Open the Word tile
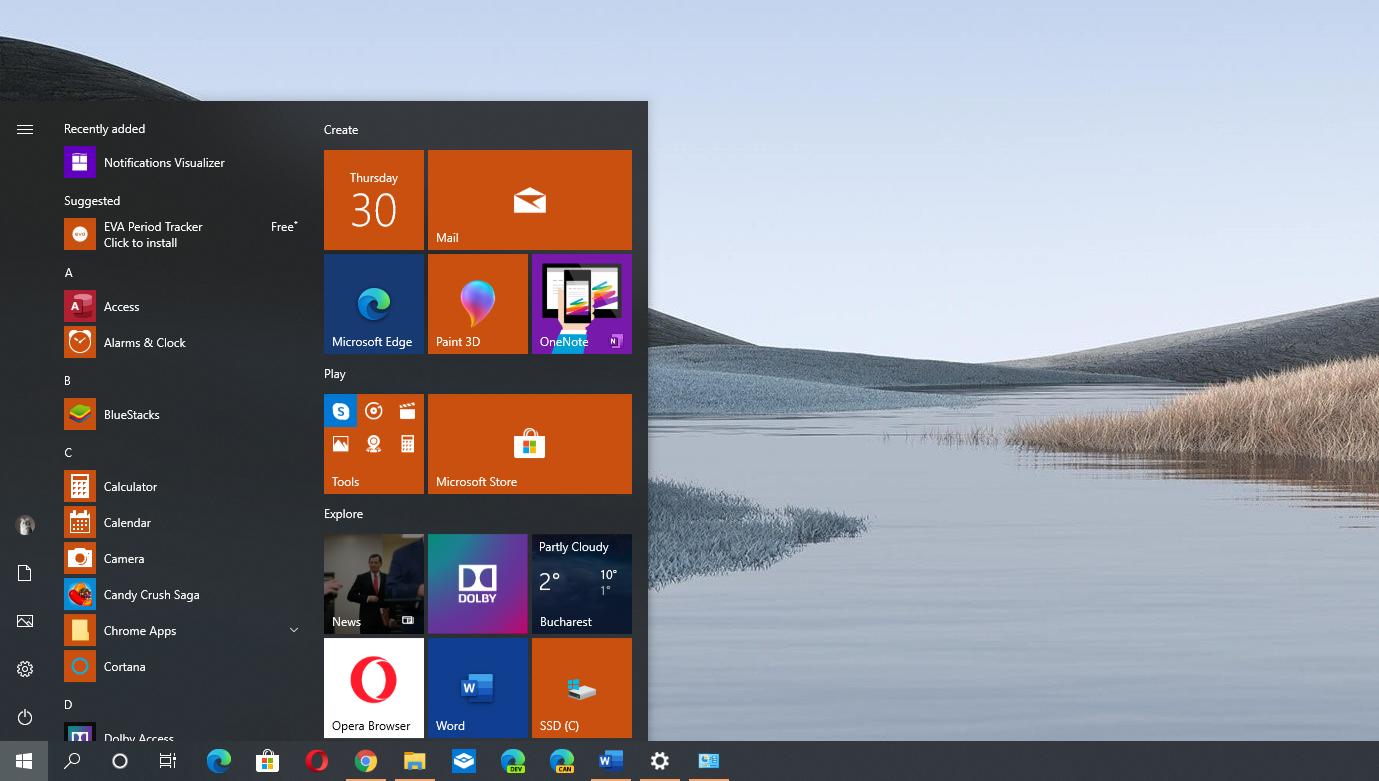This screenshot has width=1379, height=781. point(478,688)
